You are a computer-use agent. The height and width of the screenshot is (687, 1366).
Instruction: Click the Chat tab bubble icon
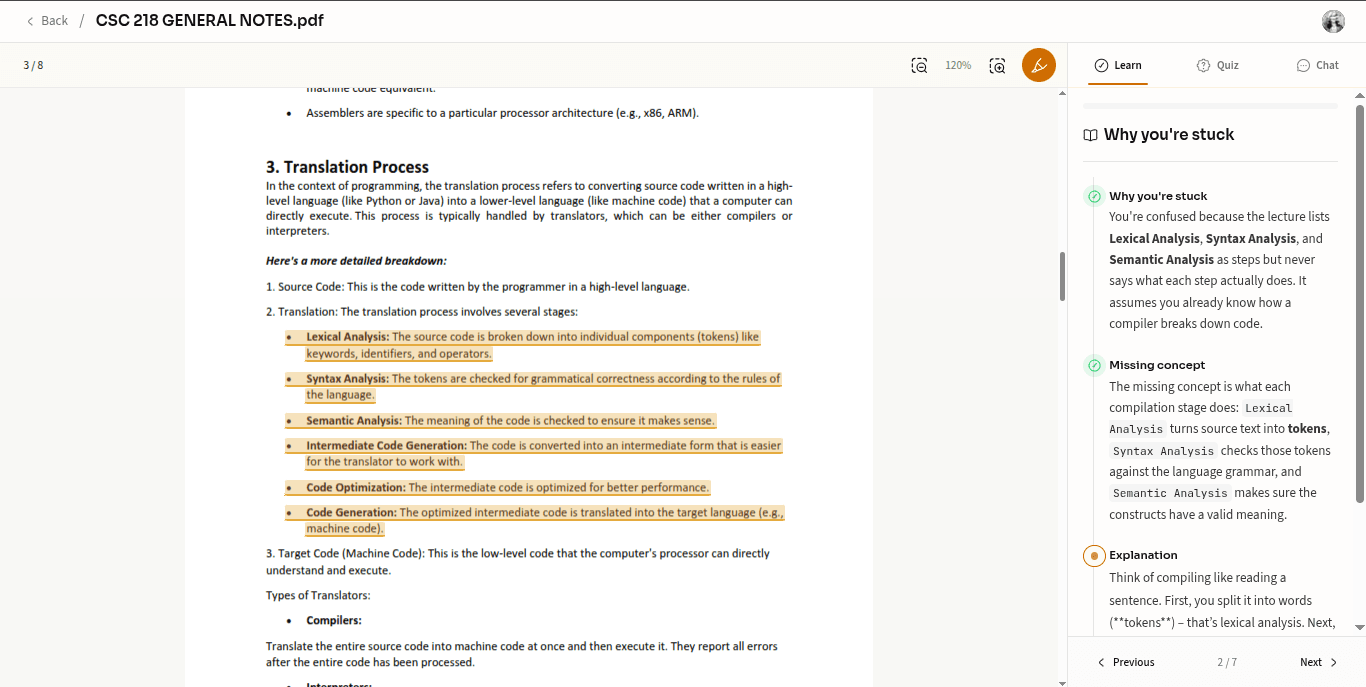tap(1303, 65)
